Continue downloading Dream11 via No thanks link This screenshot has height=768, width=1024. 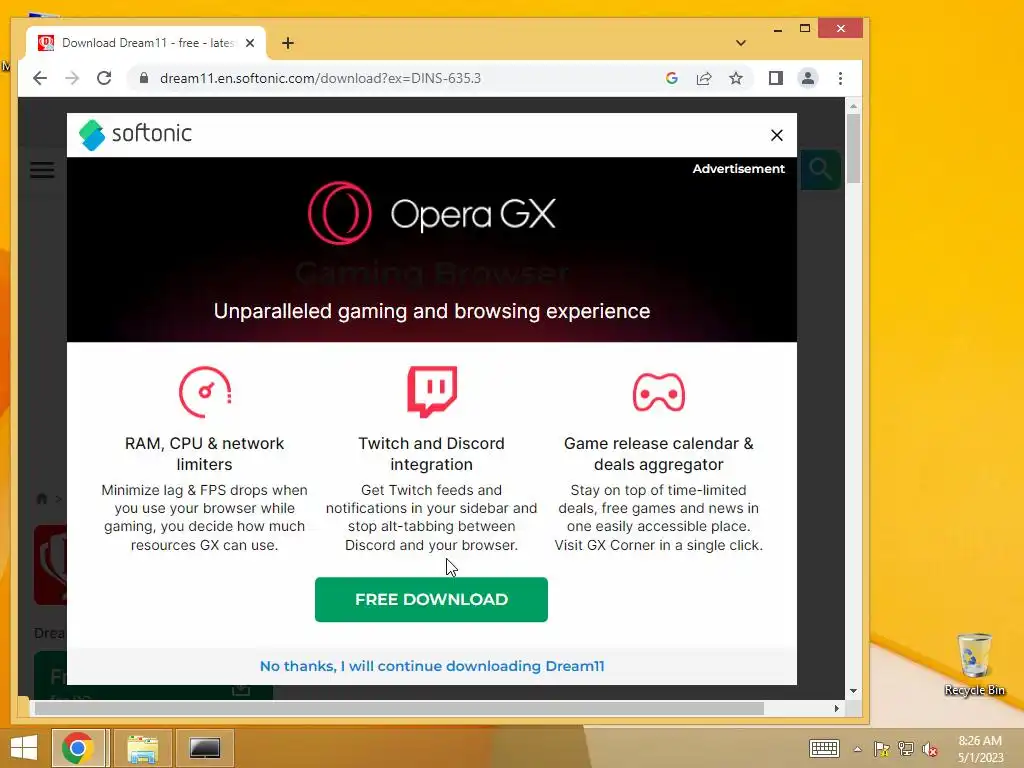pyautogui.click(x=432, y=666)
